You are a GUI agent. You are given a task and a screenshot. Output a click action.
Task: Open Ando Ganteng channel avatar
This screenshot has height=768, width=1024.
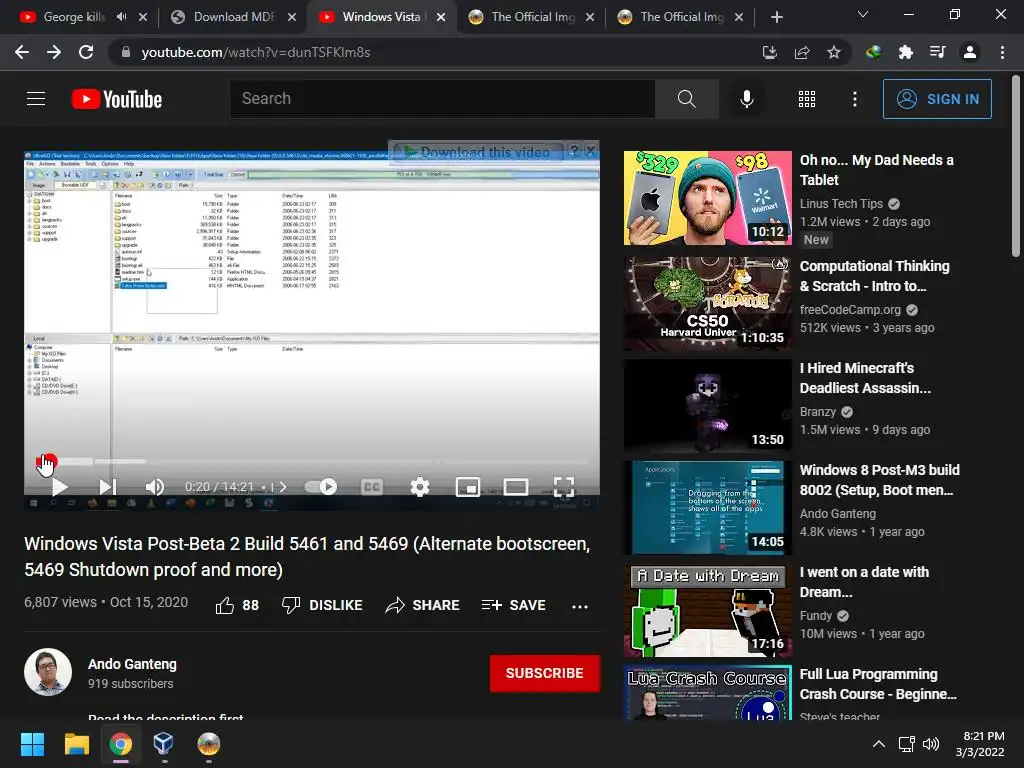coord(48,672)
